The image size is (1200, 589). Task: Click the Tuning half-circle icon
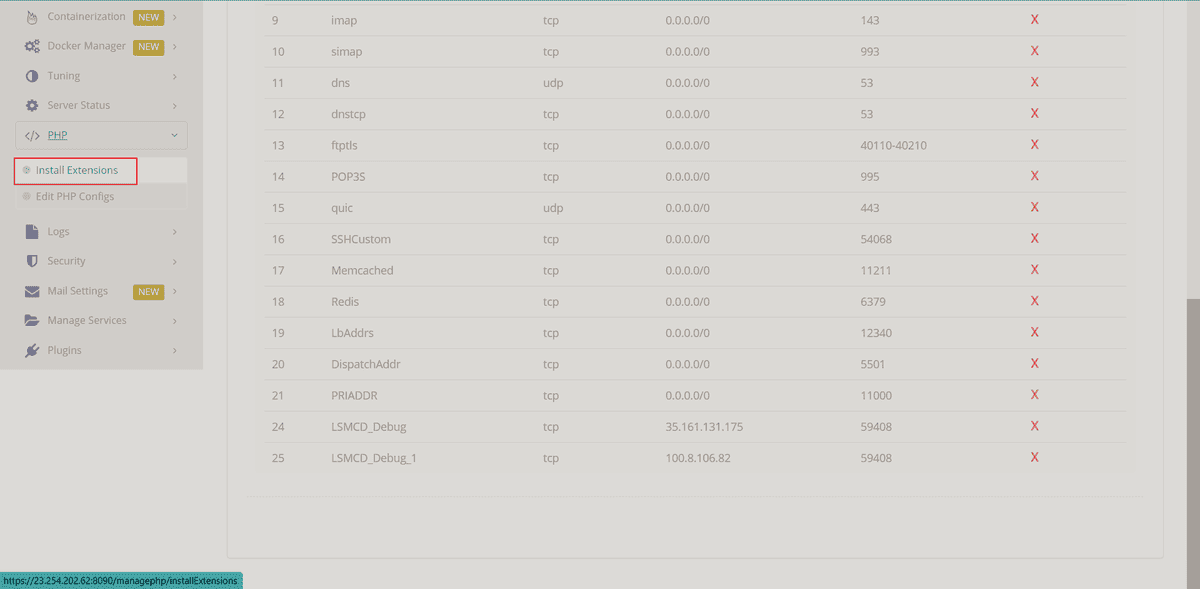(32, 76)
